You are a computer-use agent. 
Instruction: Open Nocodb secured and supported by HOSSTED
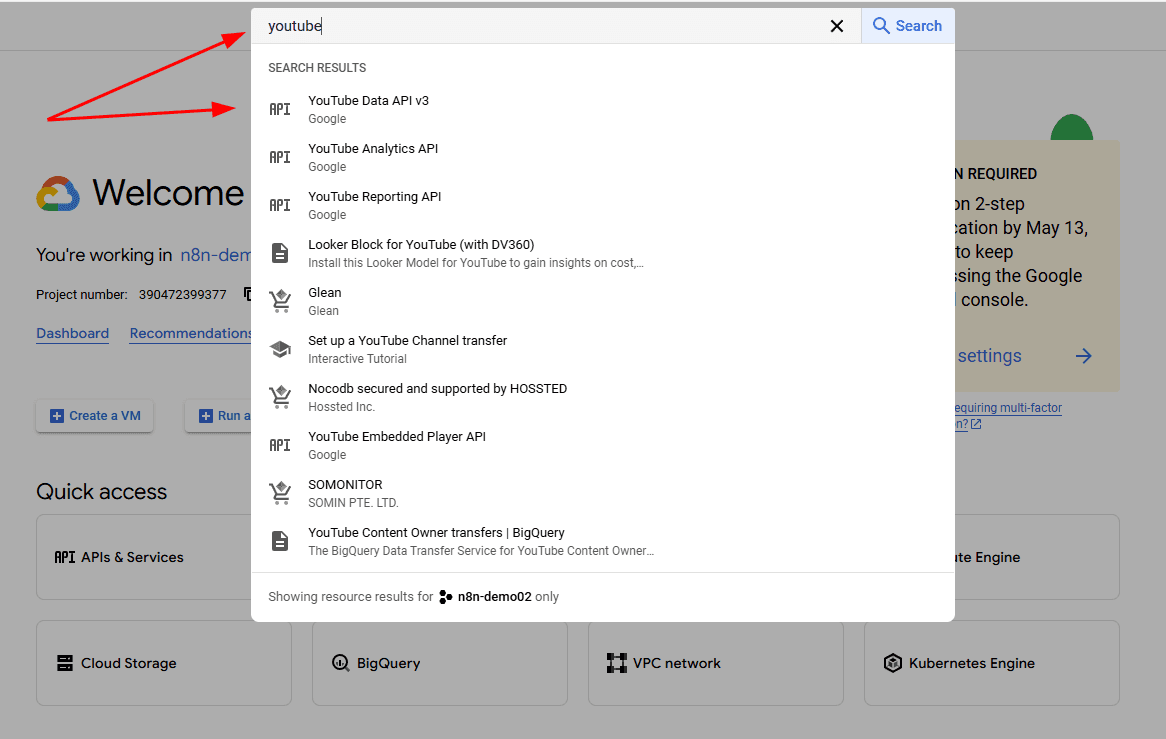[603, 397]
